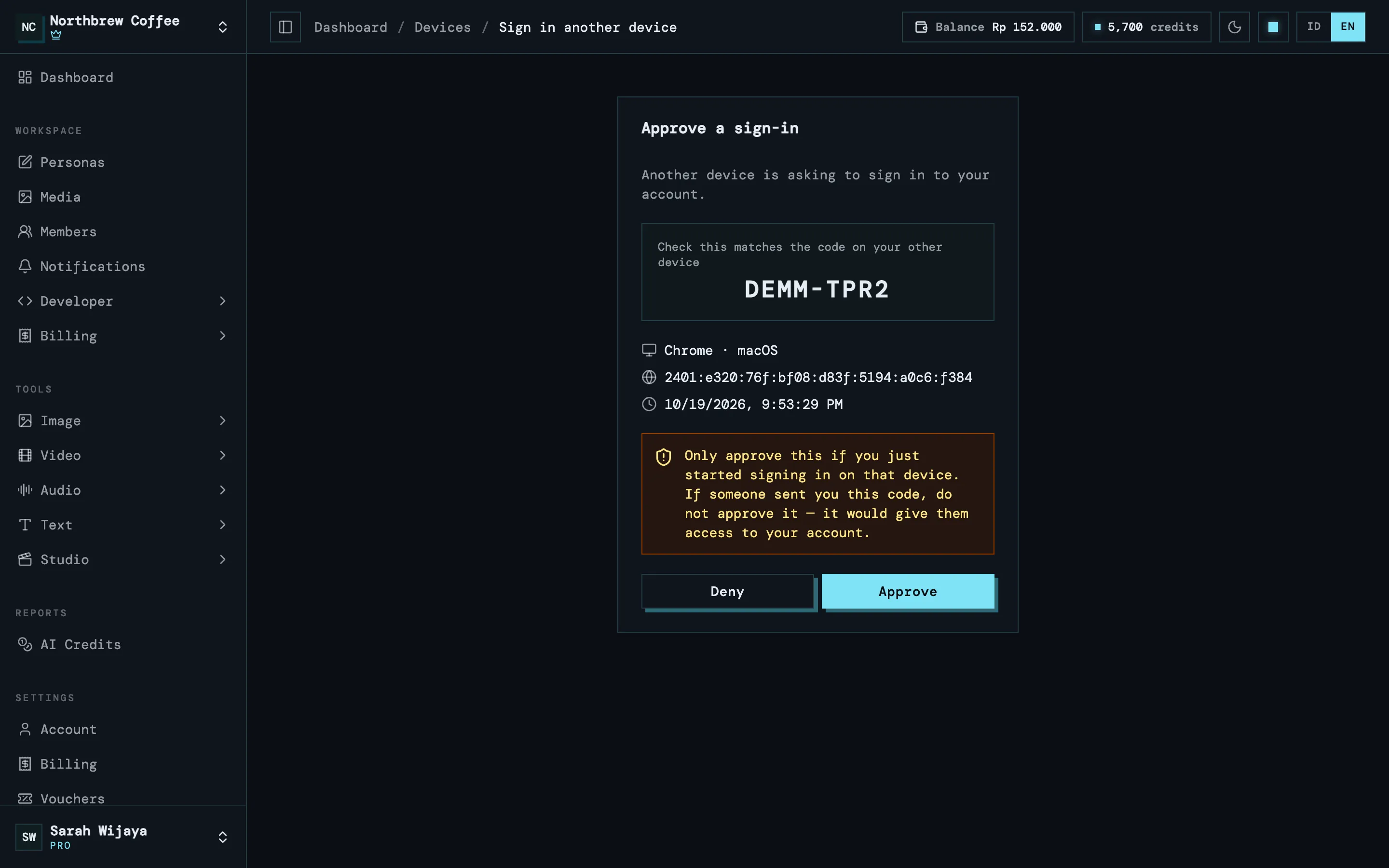The height and width of the screenshot is (868, 1389).
Task: Click the Audio waveform icon
Action: [25, 489]
